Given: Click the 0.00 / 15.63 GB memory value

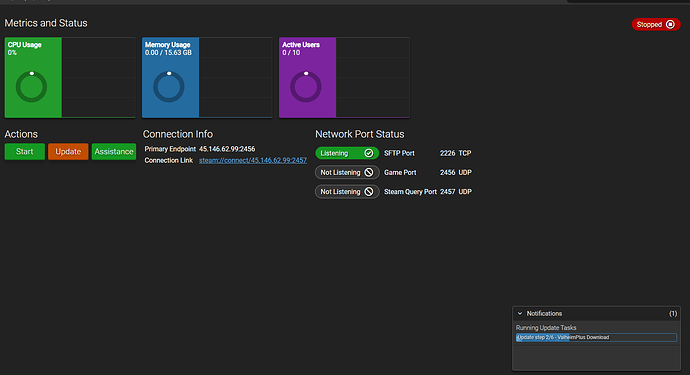Looking at the screenshot, I should (168, 52).
